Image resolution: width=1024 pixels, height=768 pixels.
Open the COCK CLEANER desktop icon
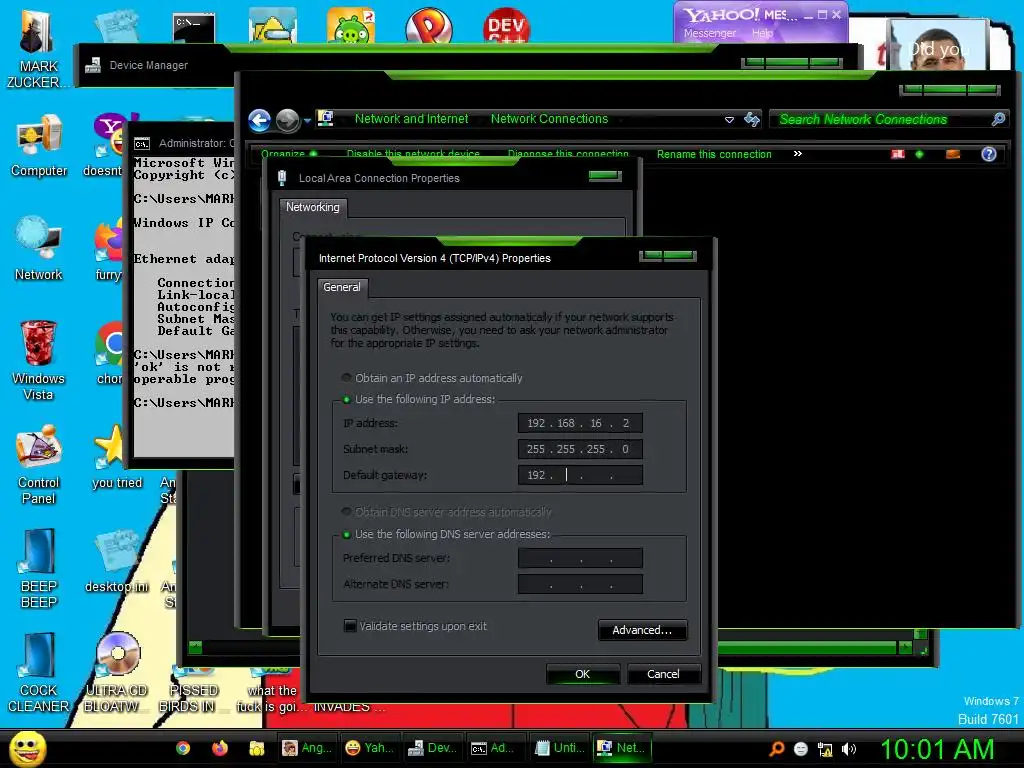click(x=39, y=673)
